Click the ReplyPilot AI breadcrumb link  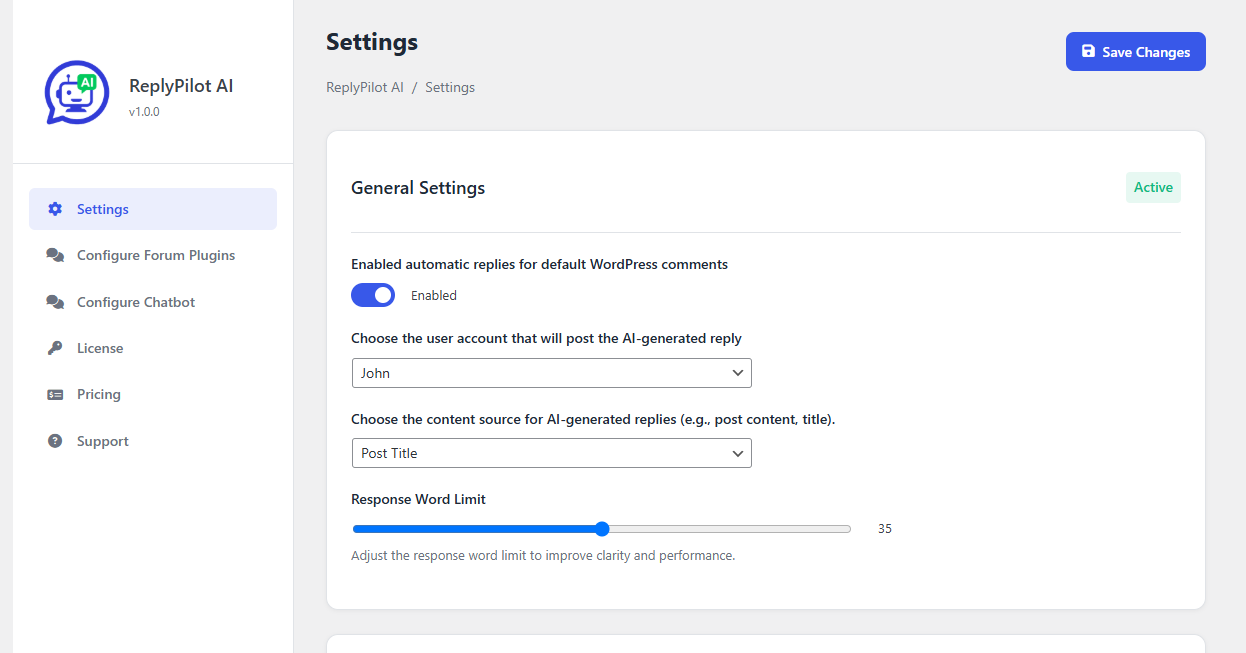coord(365,87)
